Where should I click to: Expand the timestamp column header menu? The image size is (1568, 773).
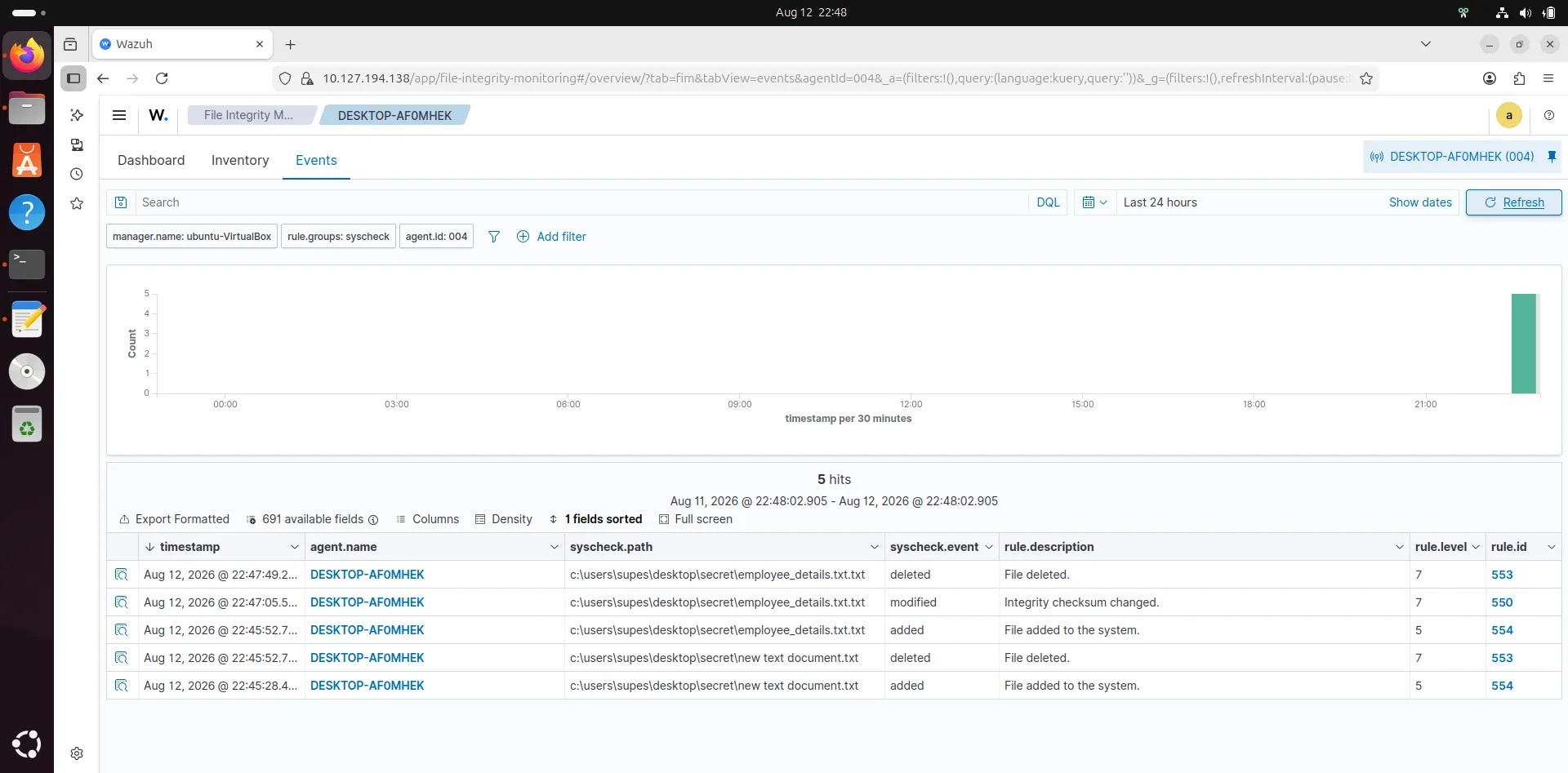pyautogui.click(x=295, y=547)
